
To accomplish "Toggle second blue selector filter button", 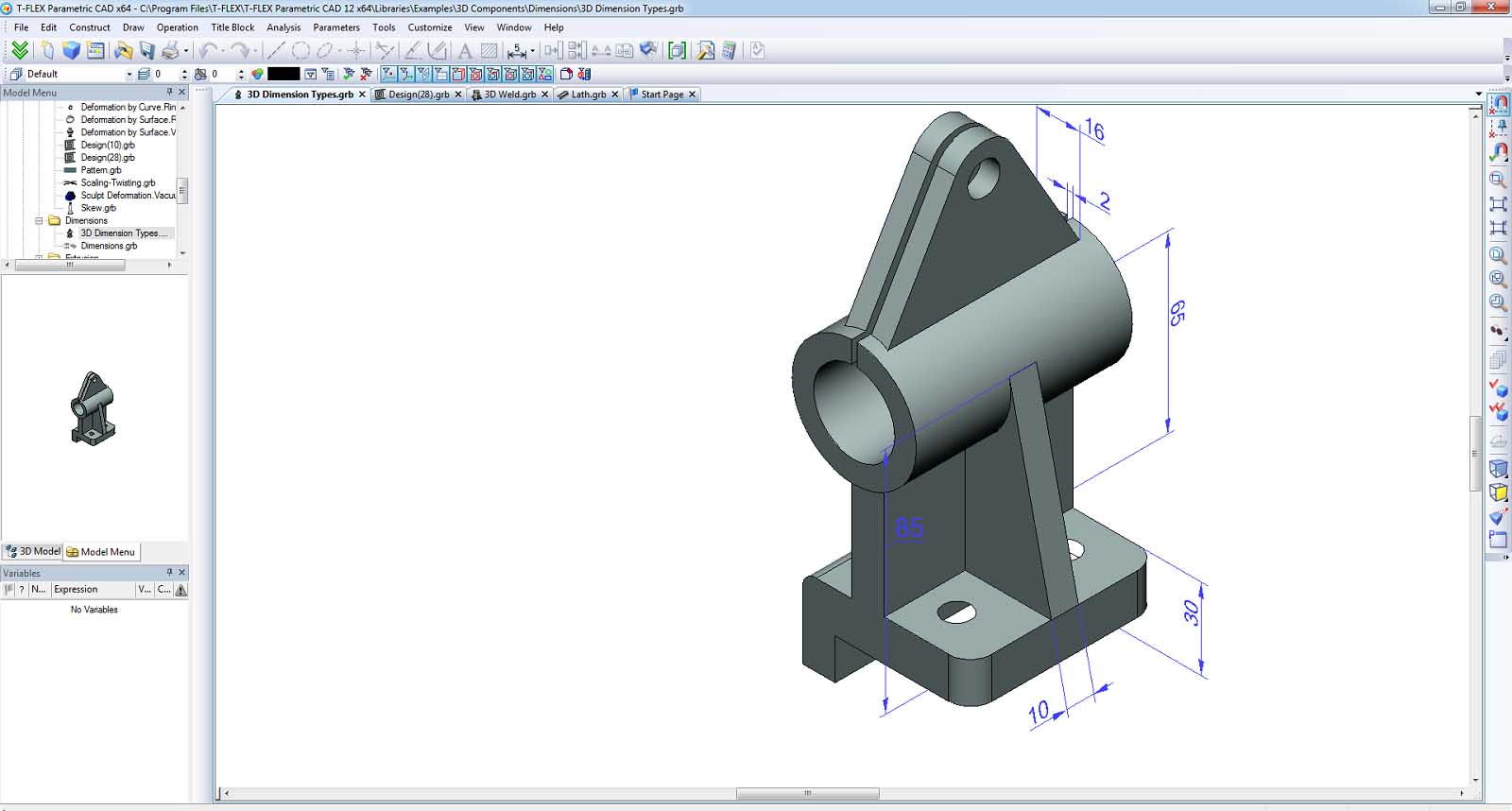I will pyautogui.click(x=406, y=74).
